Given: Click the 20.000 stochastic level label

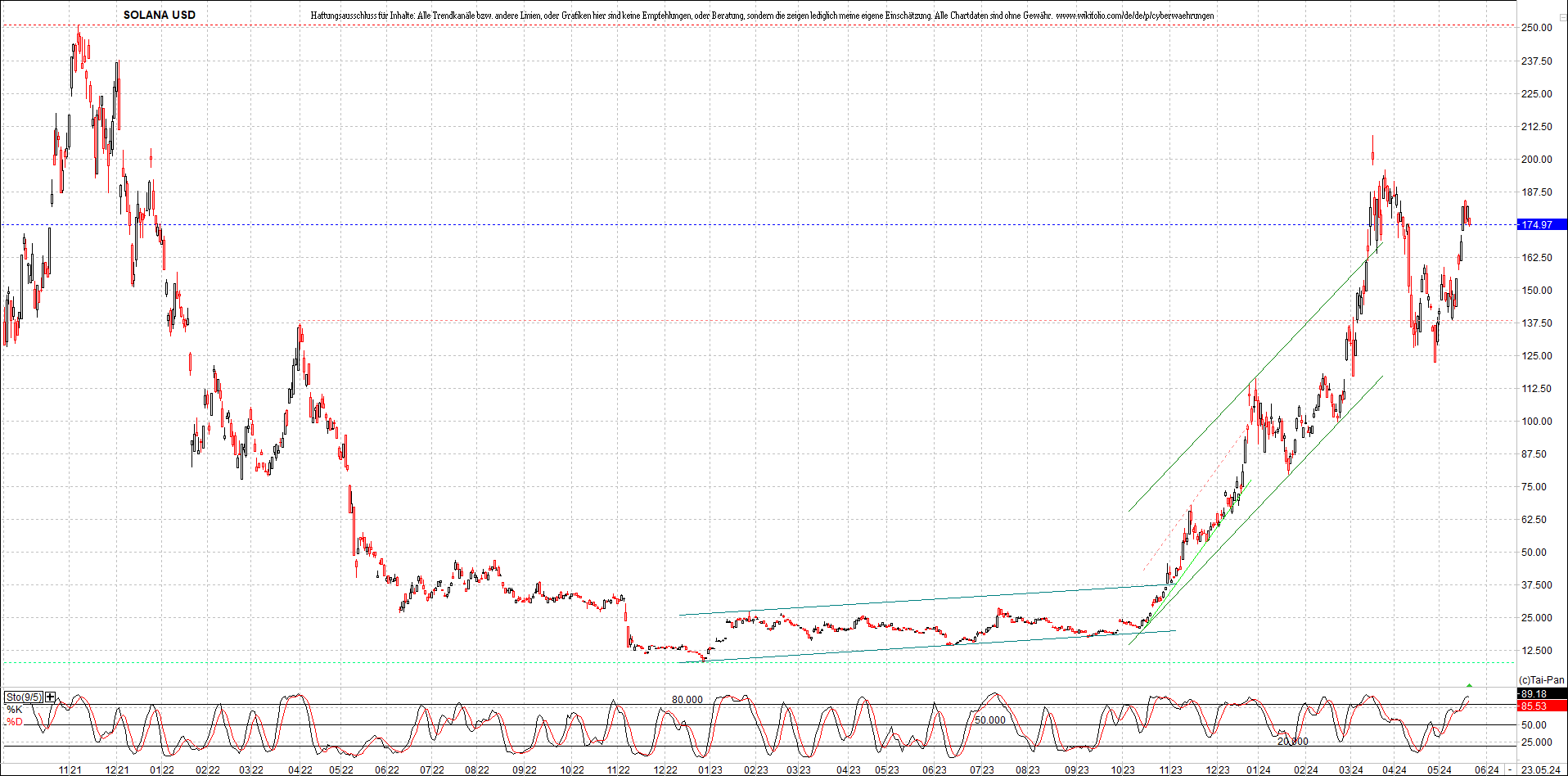Looking at the screenshot, I should (x=1293, y=742).
